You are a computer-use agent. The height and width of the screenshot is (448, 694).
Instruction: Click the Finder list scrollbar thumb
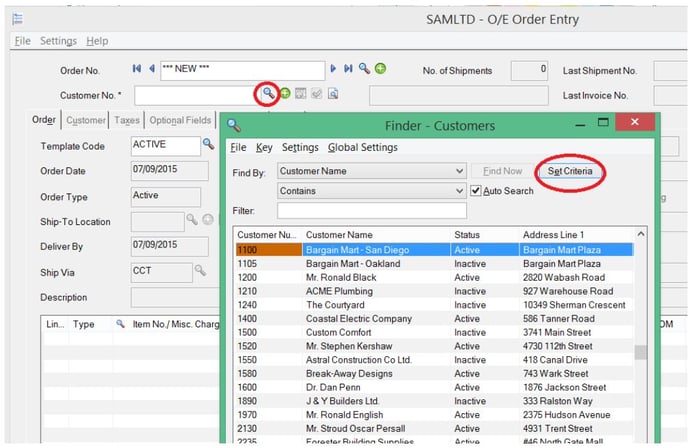pos(640,352)
